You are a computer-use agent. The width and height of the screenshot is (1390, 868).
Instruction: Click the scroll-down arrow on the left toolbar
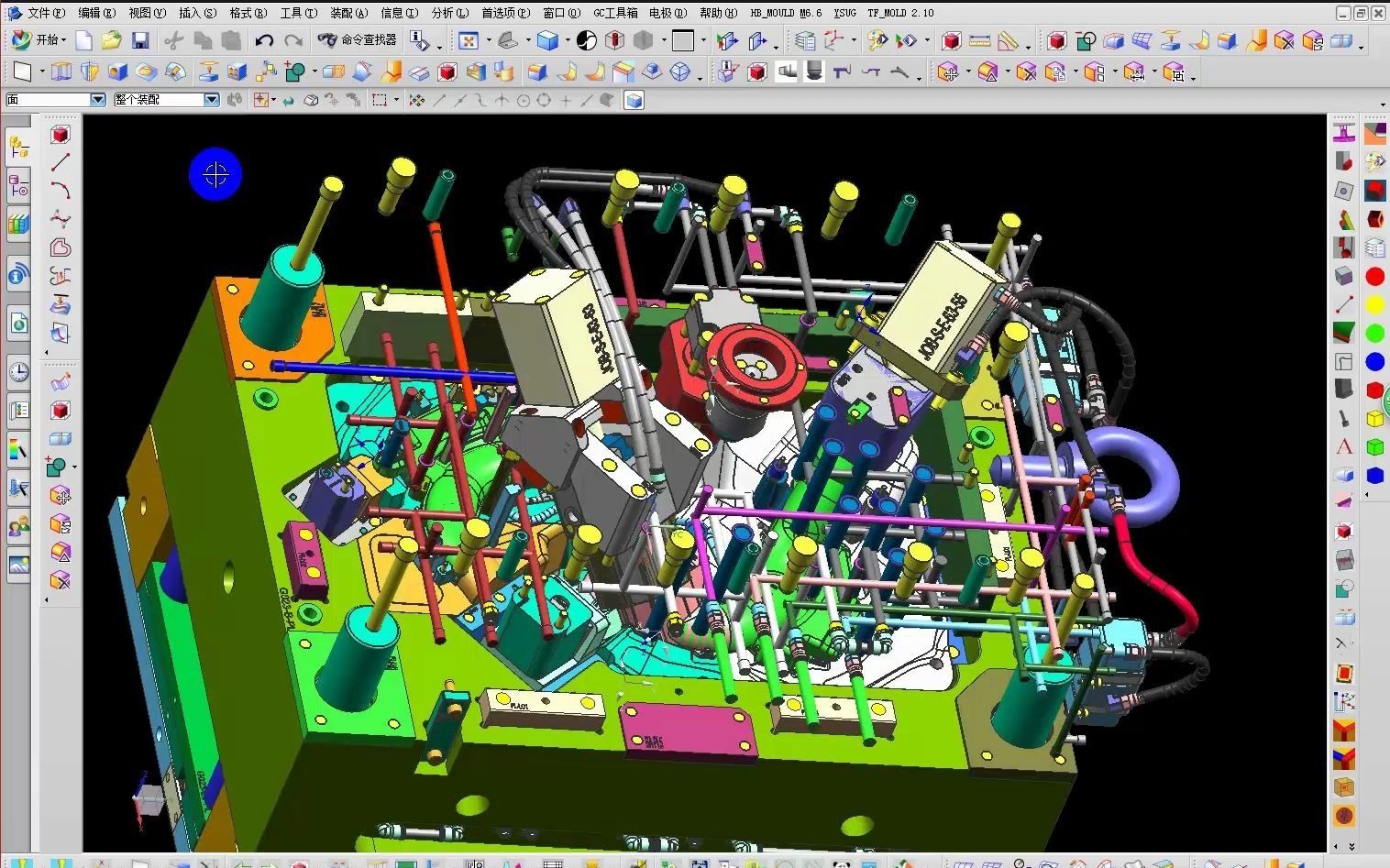tap(48, 599)
